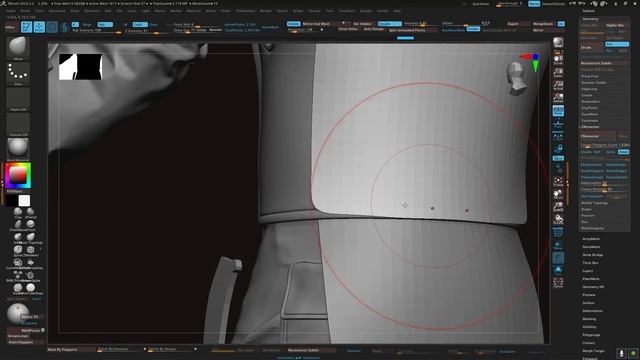The width and height of the screenshot is (640, 360).
Task: Click the Actual size icon
Action: point(558,85)
